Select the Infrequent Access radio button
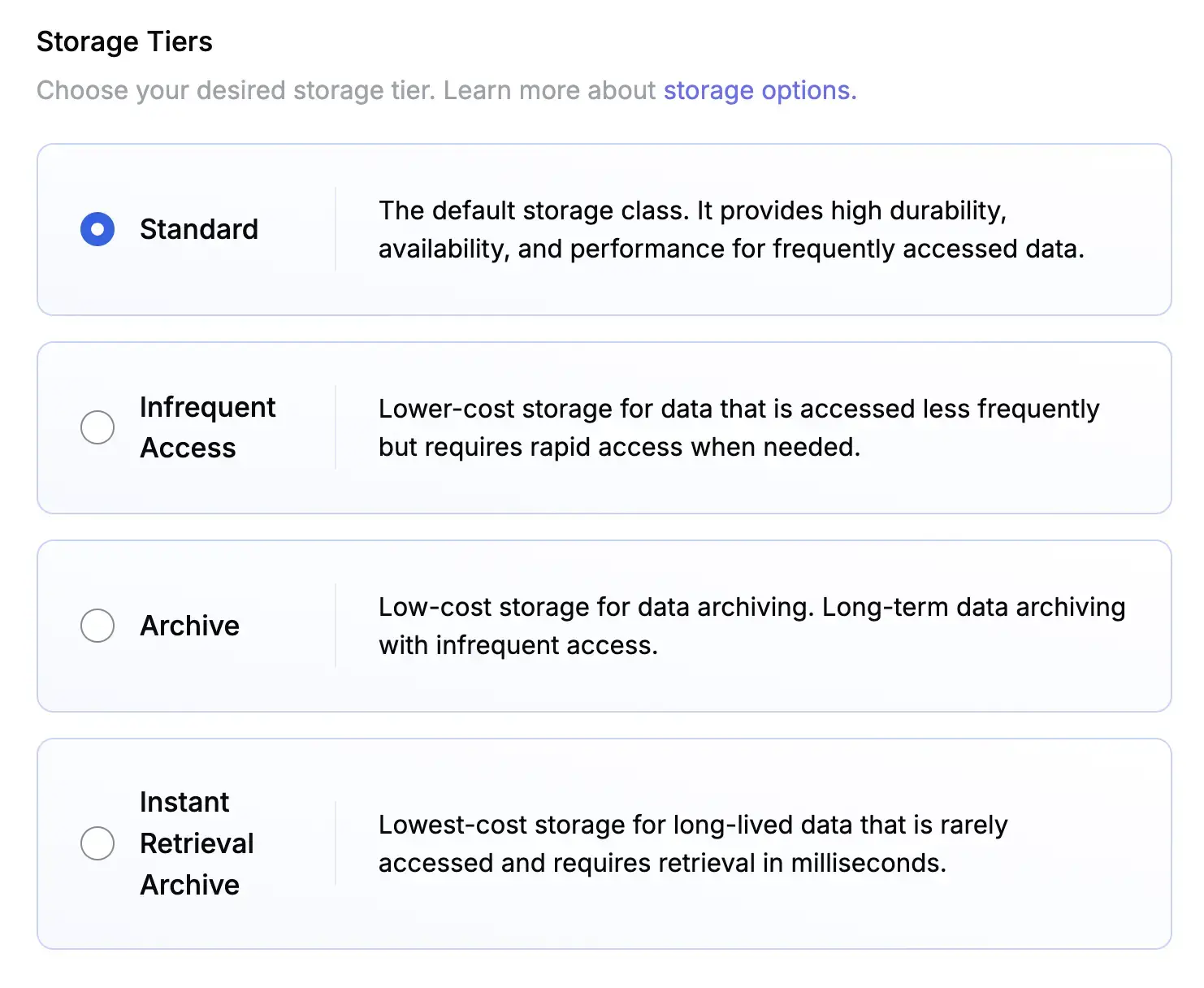The image size is (1204, 988). [x=97, y=427]
